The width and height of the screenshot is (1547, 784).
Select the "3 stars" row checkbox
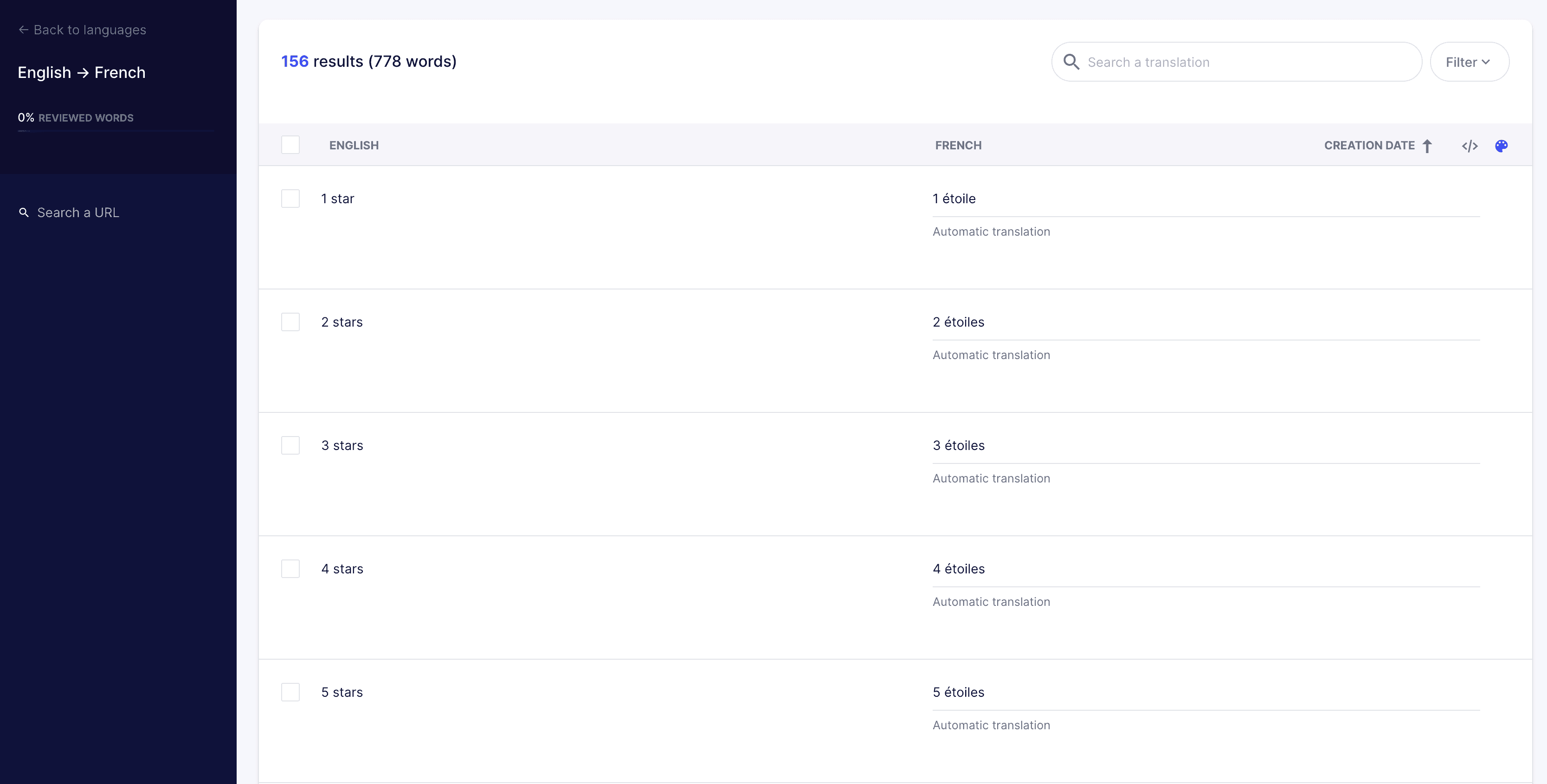click(x=290, y=445)
